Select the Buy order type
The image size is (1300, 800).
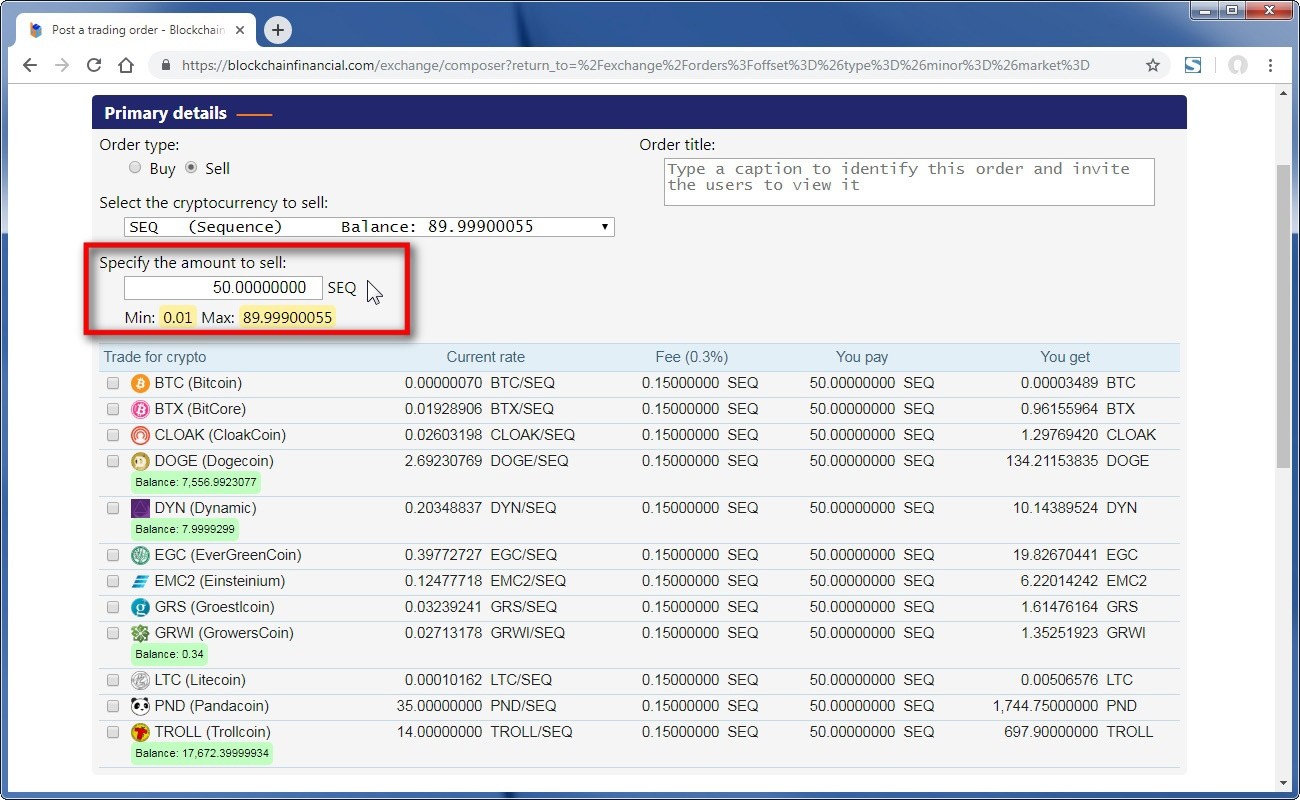(135, 168)
